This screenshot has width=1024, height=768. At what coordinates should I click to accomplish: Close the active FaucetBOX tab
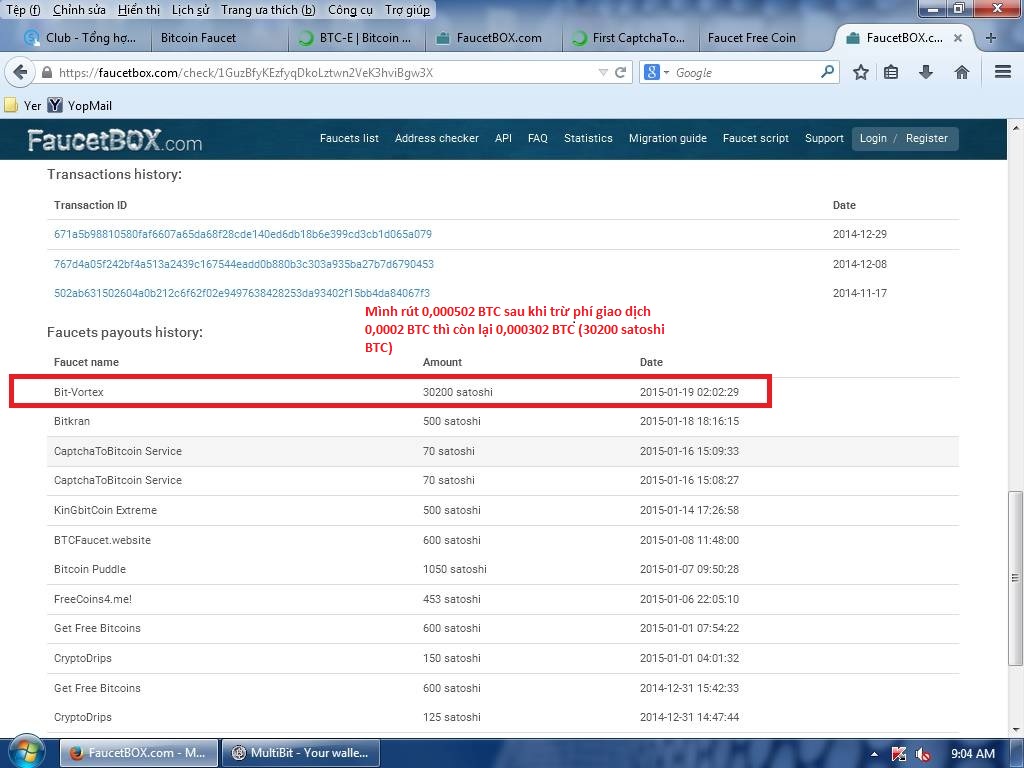pos(957,38)
